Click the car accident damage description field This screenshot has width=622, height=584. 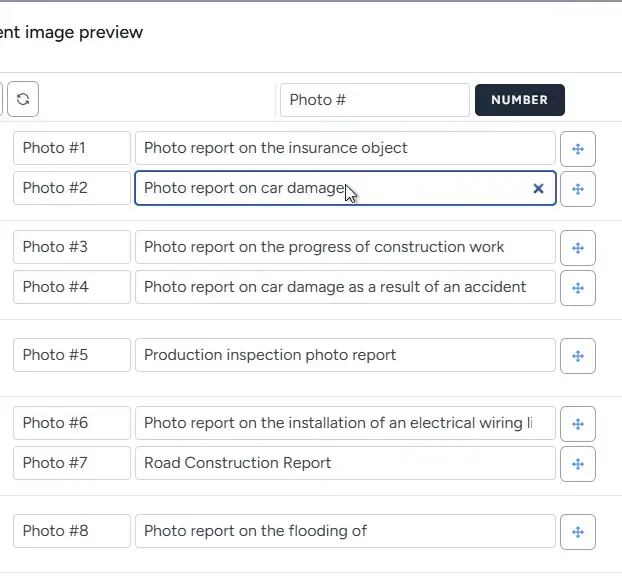[345, 287]
